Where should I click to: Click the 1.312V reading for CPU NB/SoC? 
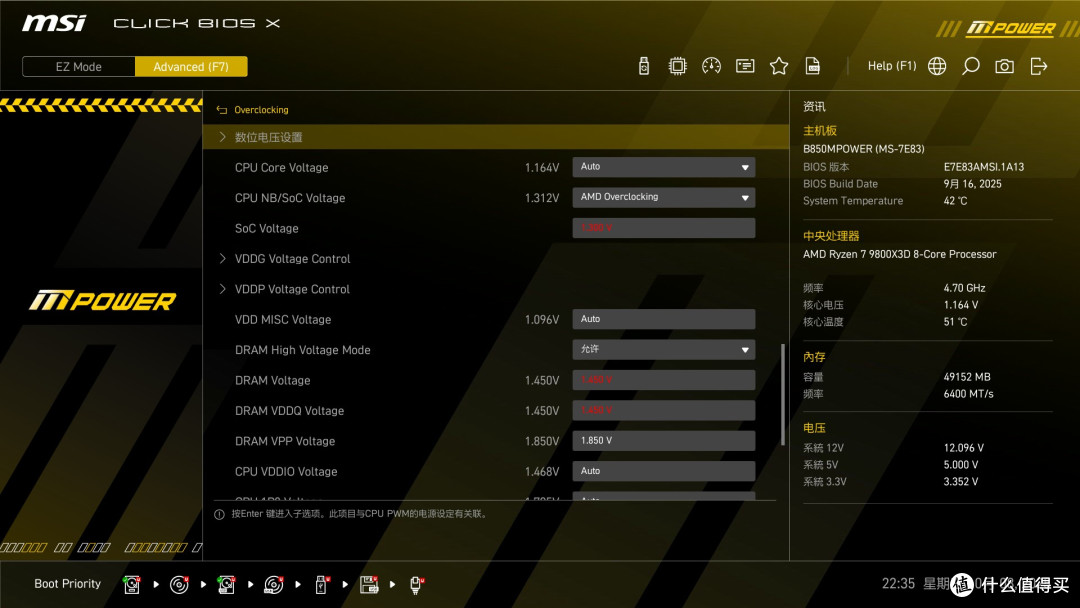541,198
